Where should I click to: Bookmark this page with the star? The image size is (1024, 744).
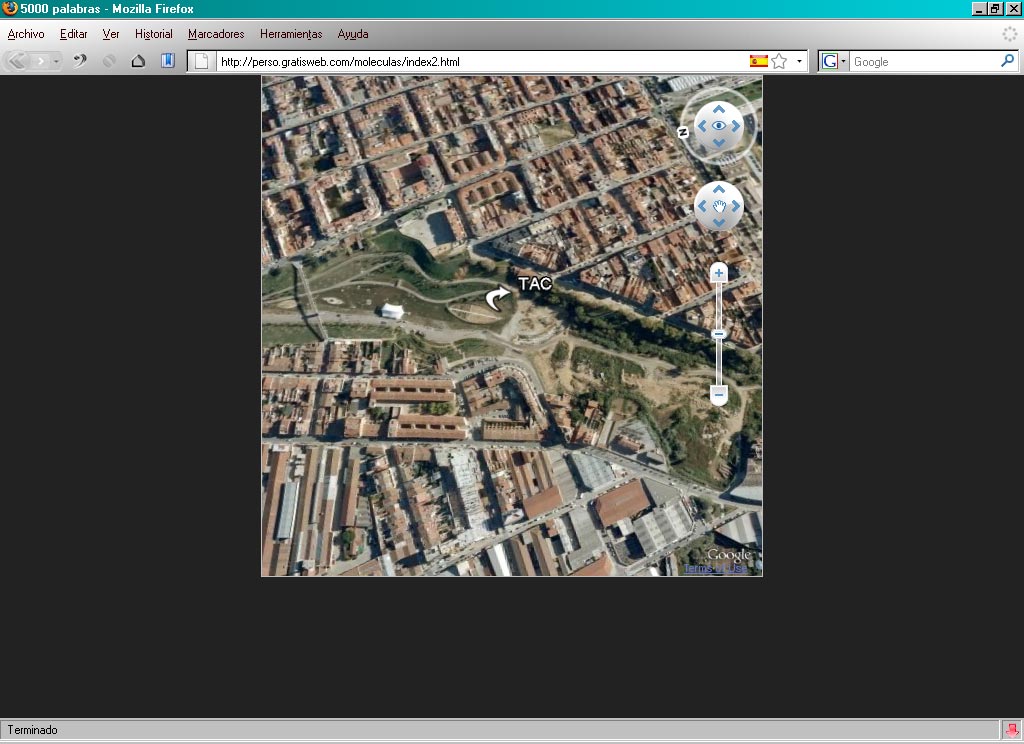point(779,61)
